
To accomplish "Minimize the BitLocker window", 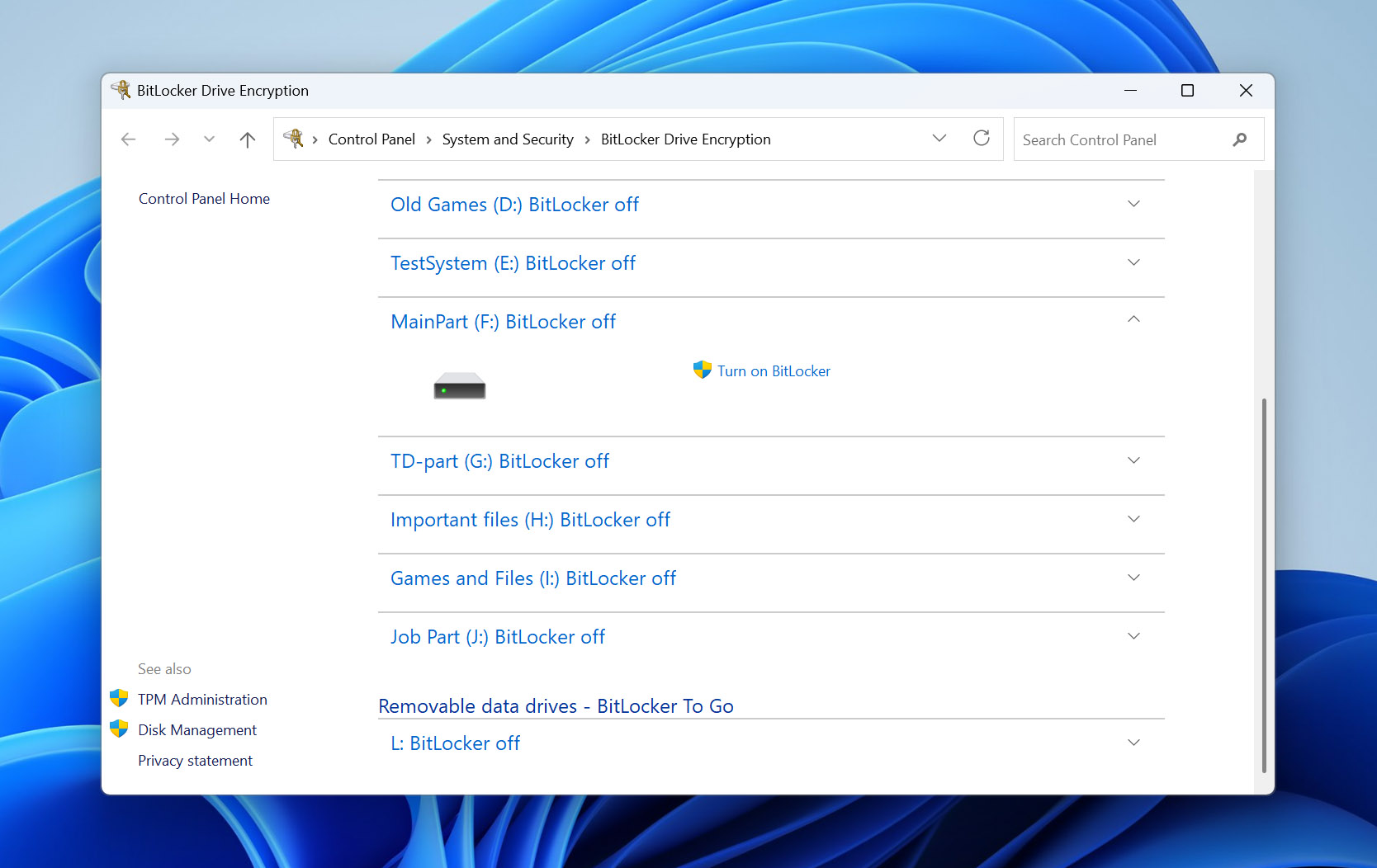I will 1130,90.
